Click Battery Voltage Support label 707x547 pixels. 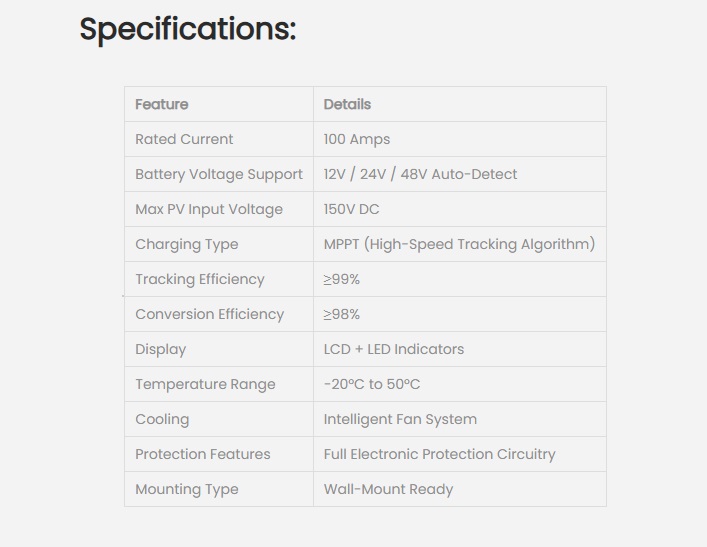[x=219, y=175]
